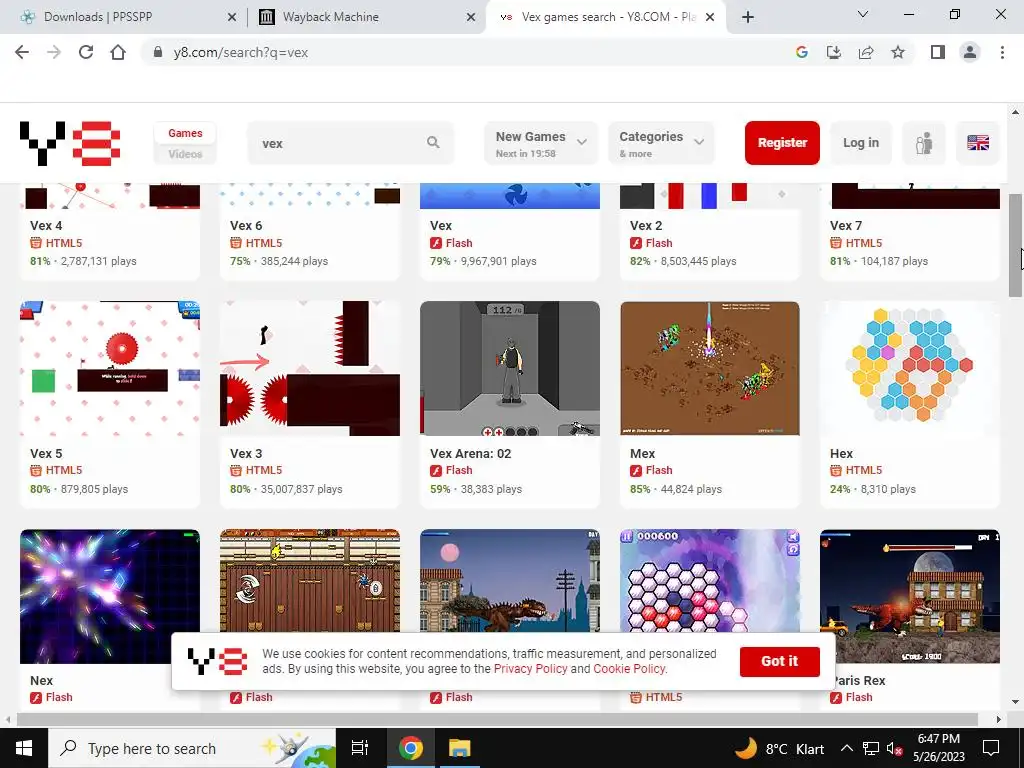Click the Windows taskbar search box

pos(192,748)
